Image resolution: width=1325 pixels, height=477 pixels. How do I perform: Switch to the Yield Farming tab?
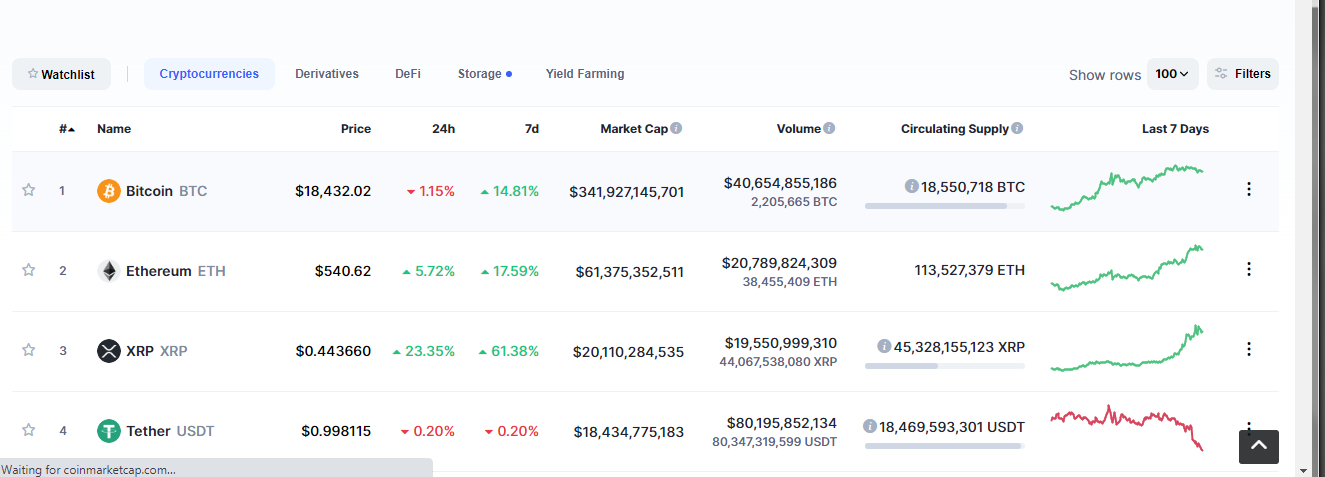pos(585,74)
